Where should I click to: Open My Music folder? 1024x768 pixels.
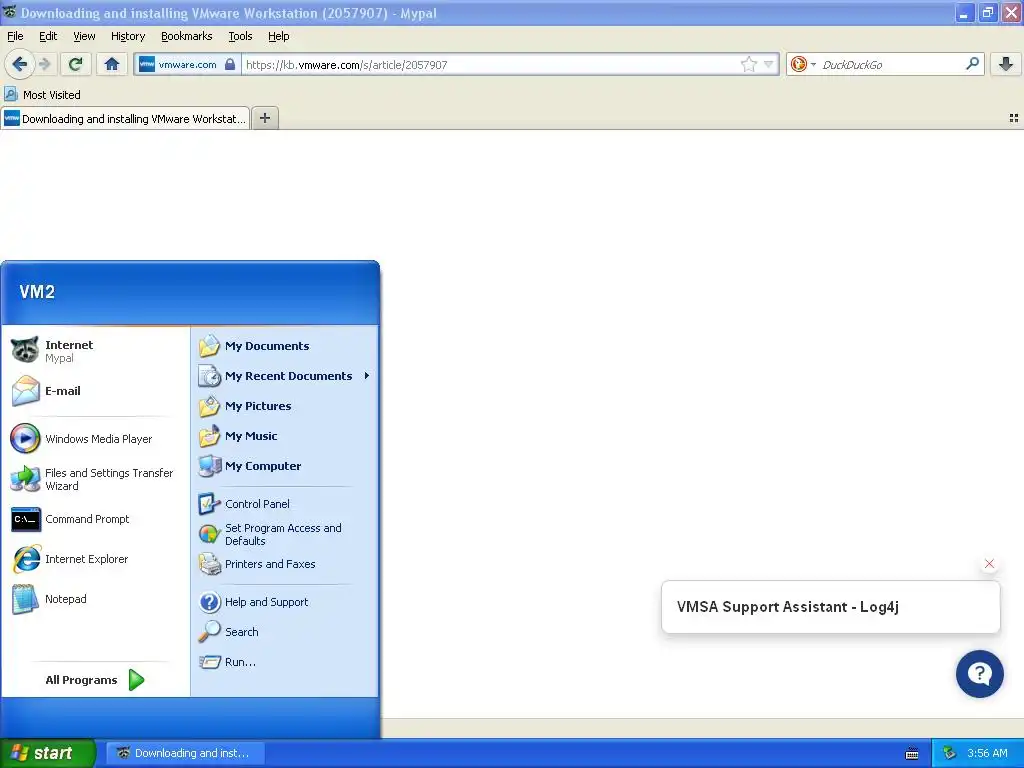click(x=284, y=436)
